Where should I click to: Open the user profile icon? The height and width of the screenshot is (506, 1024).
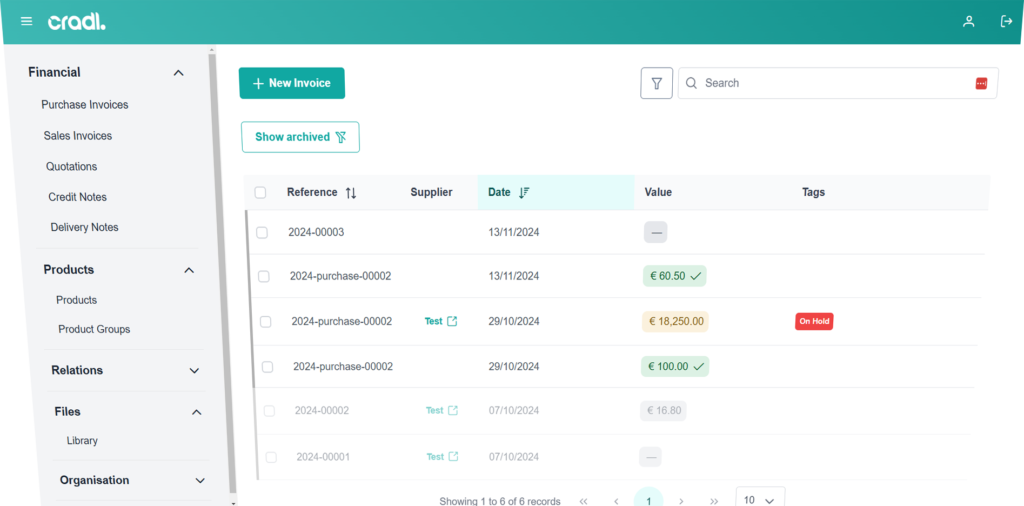click(x=968, y=21)
